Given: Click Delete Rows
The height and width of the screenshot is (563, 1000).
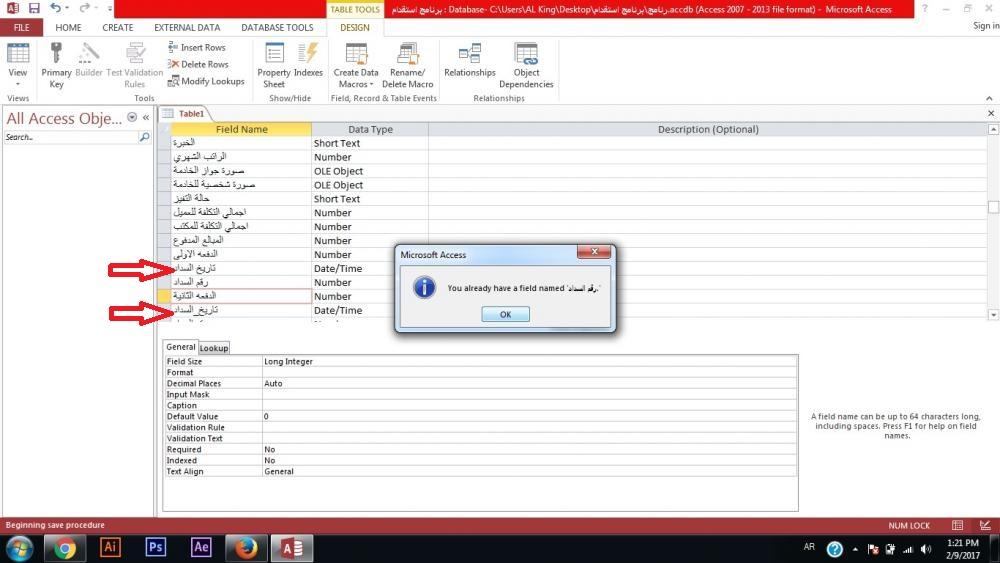Looking at the screenshot, I should (198, 64).
